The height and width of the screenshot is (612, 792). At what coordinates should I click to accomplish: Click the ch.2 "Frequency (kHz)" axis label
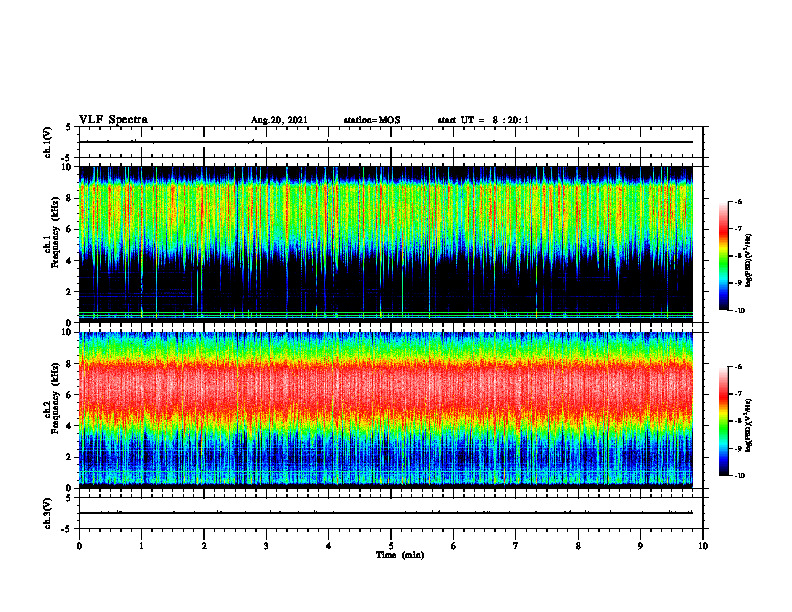pyautogui.click(x=55, y=397)
